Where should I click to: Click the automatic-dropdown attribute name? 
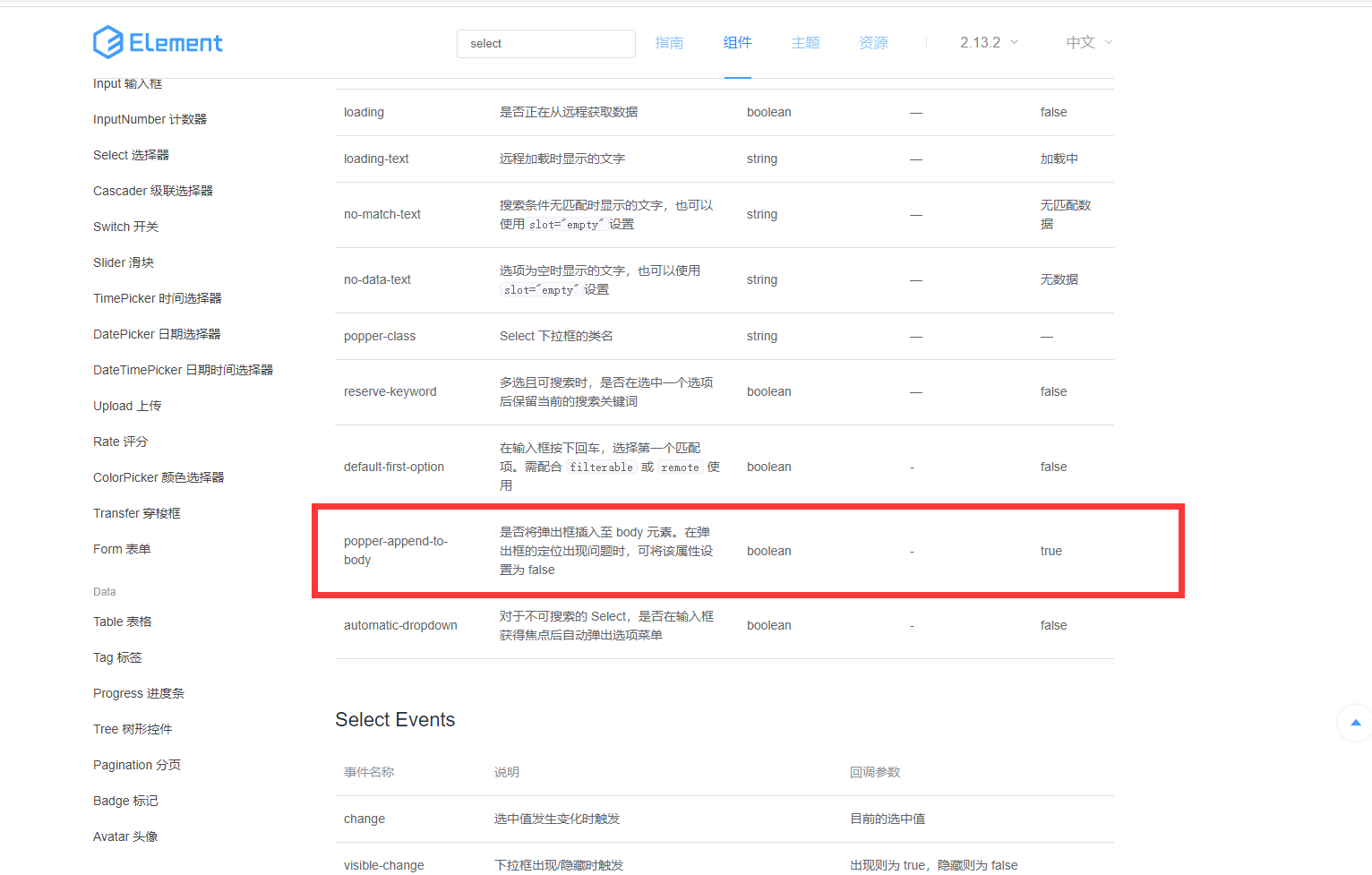(400, 625)
